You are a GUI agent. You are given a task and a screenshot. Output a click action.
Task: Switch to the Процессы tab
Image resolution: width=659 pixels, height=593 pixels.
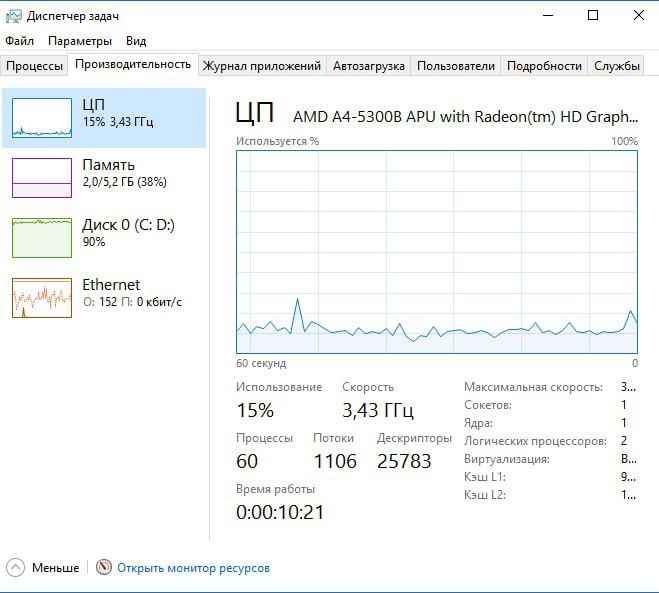pyautogui.click(x=34, y=66)
